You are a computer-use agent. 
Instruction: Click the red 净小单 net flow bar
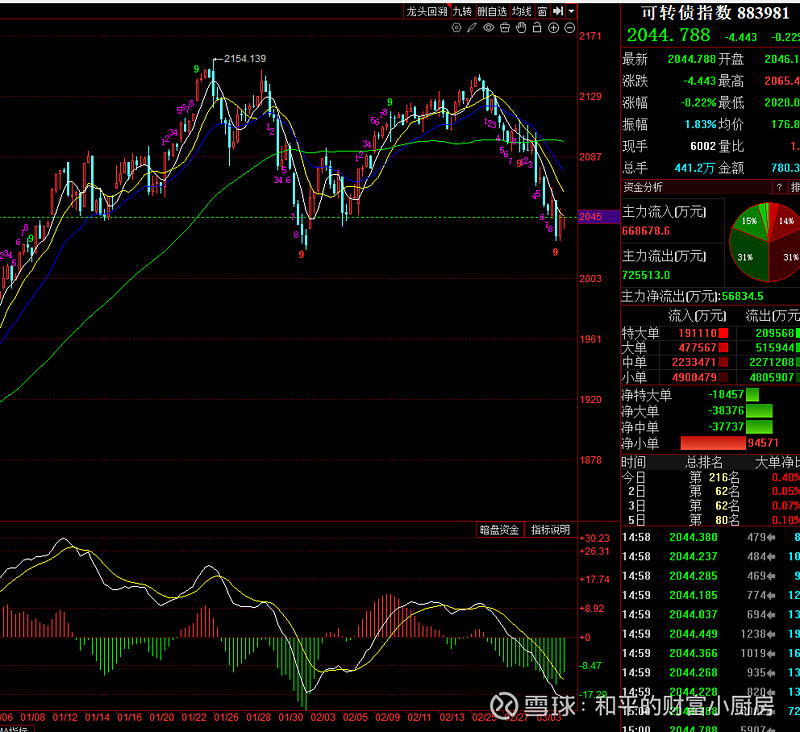[713, 443]
